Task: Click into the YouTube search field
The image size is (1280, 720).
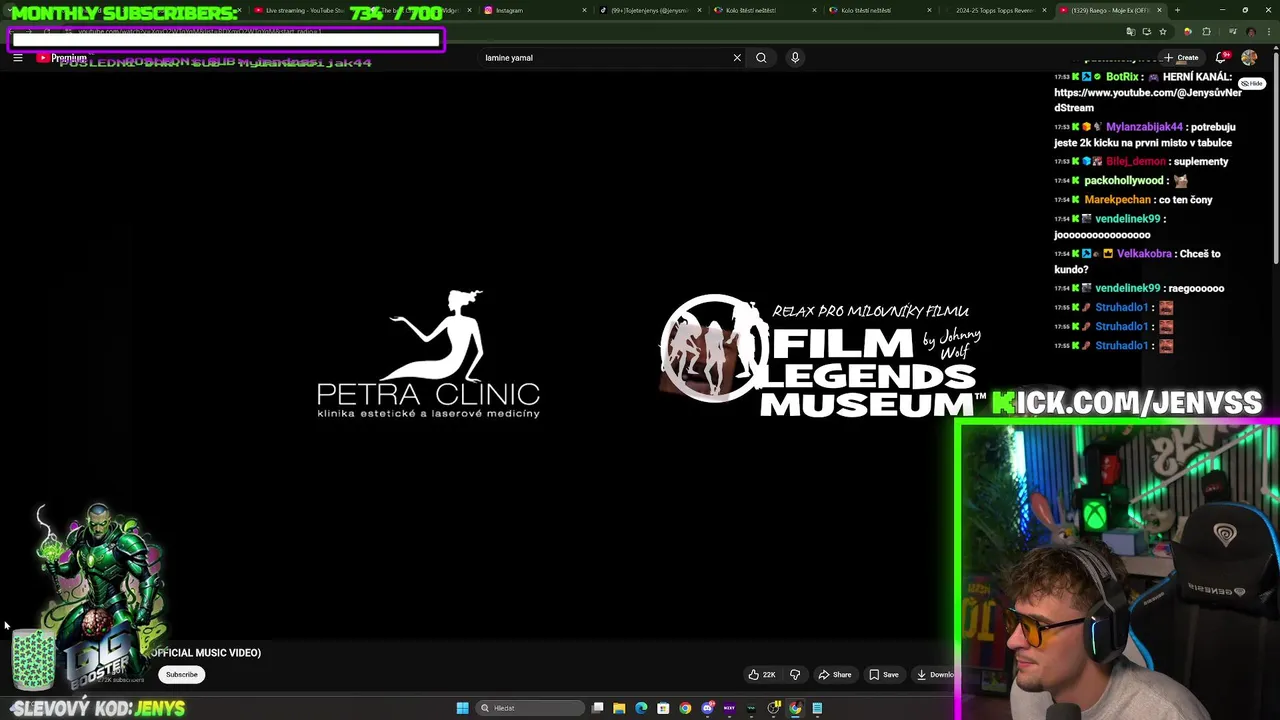Action: click(x=605, y=58)
